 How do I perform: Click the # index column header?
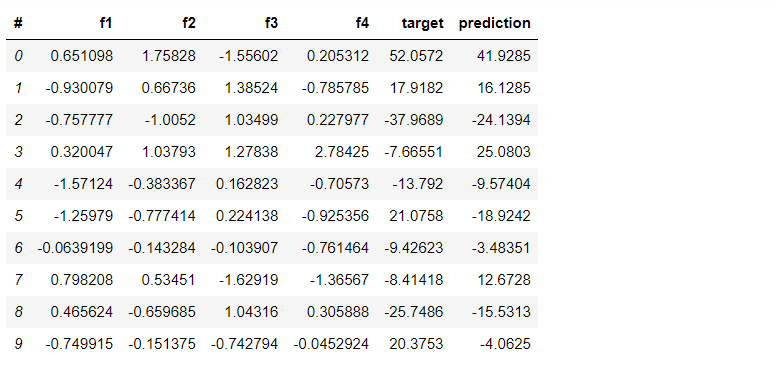pos(18,23)
